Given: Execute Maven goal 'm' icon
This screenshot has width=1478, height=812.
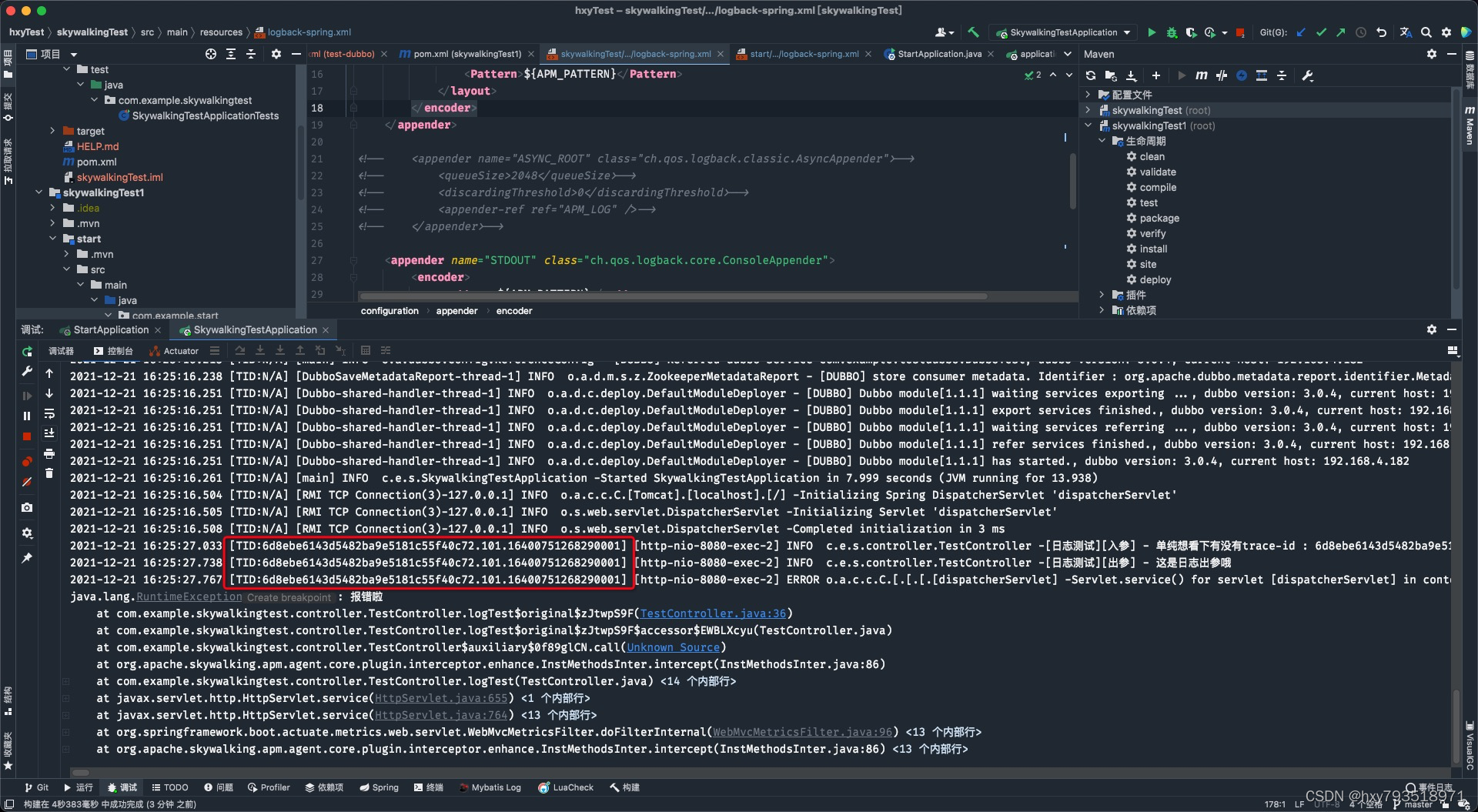Looking at the screenshot, I should [1201, 75].
